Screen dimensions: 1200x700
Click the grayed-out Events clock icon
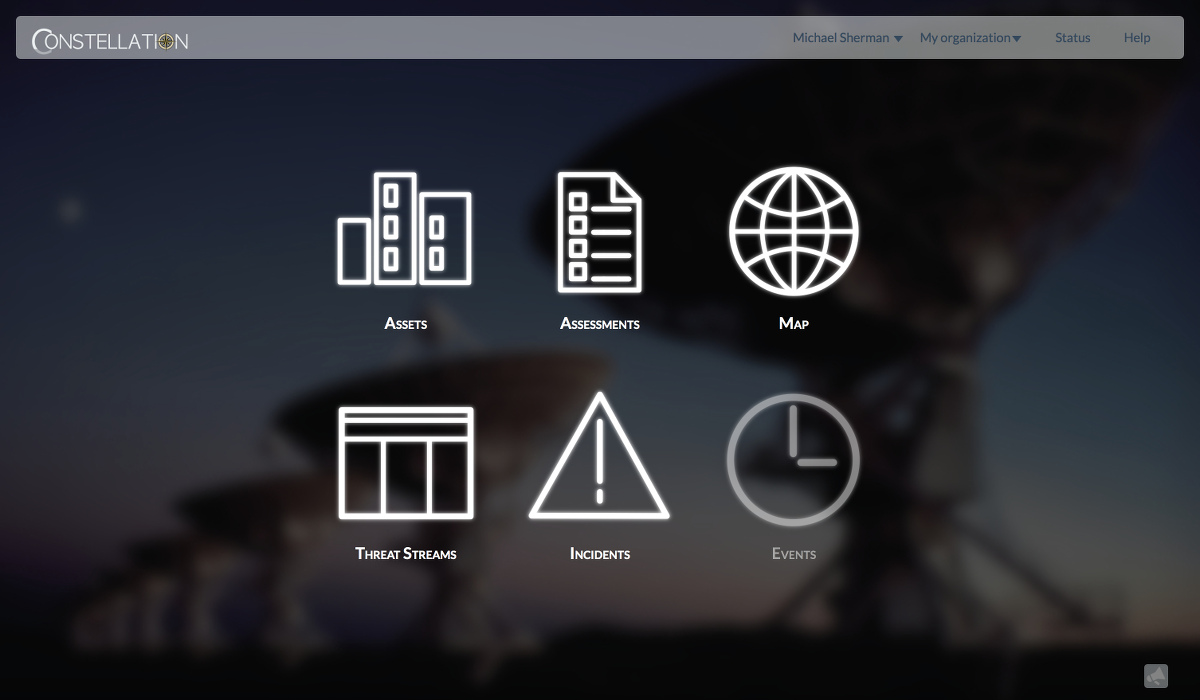793,460
